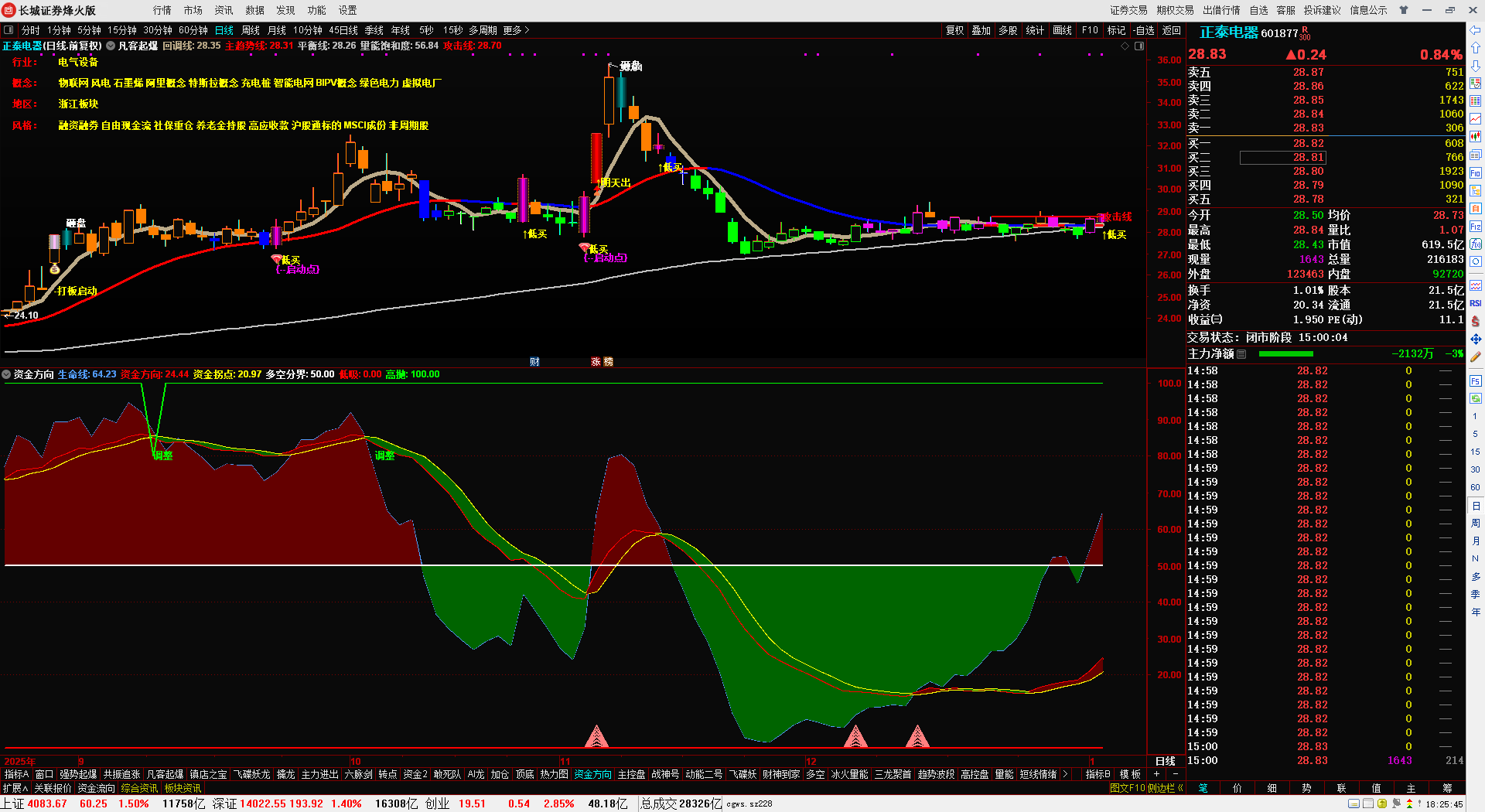1485x812 pixels.
Task: Select the pencil drawing tool icon
Action: tap(1476, 357)
